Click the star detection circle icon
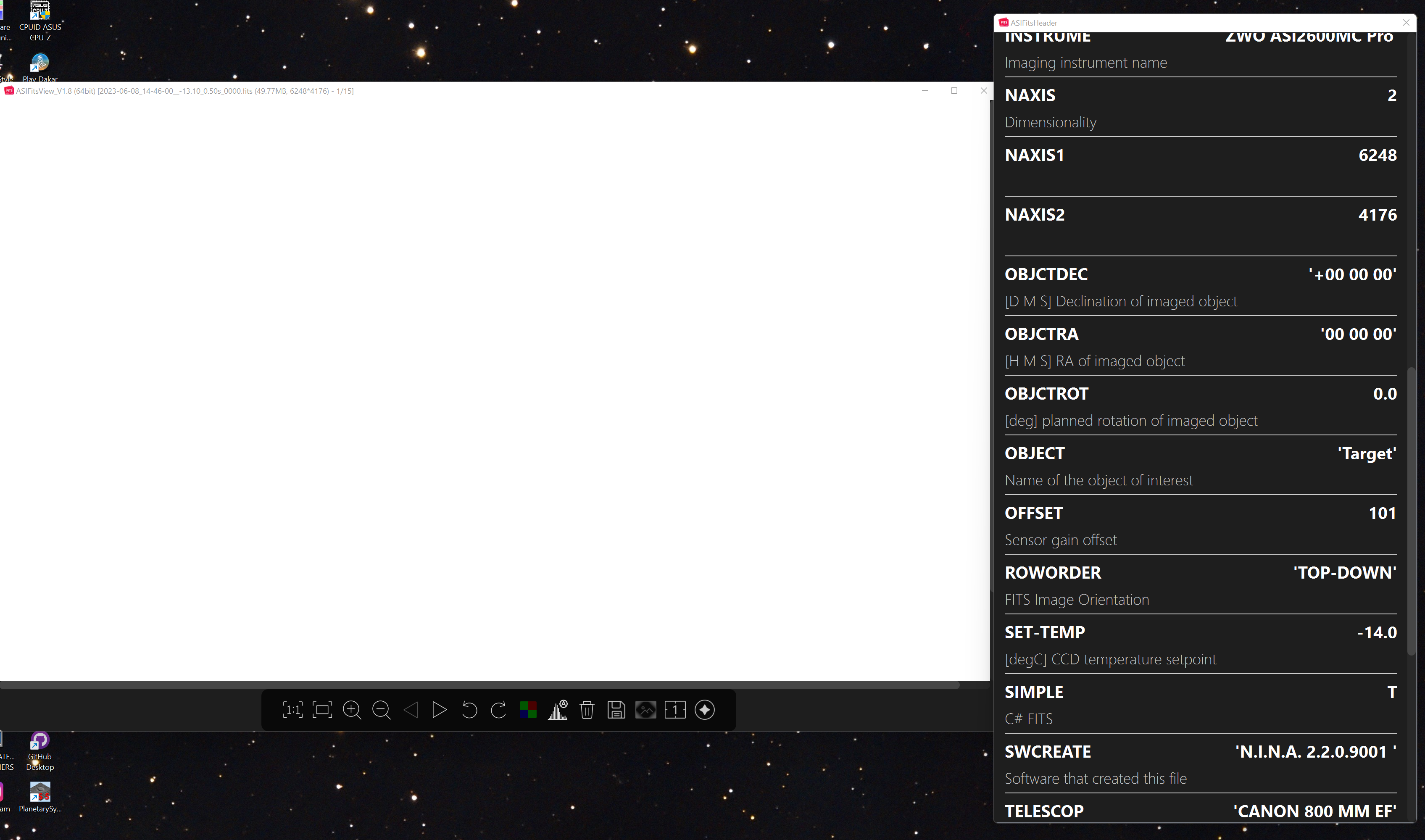The height and width of the screenshot is (840, 1425). pyautogui.click(x=705, y=710)
